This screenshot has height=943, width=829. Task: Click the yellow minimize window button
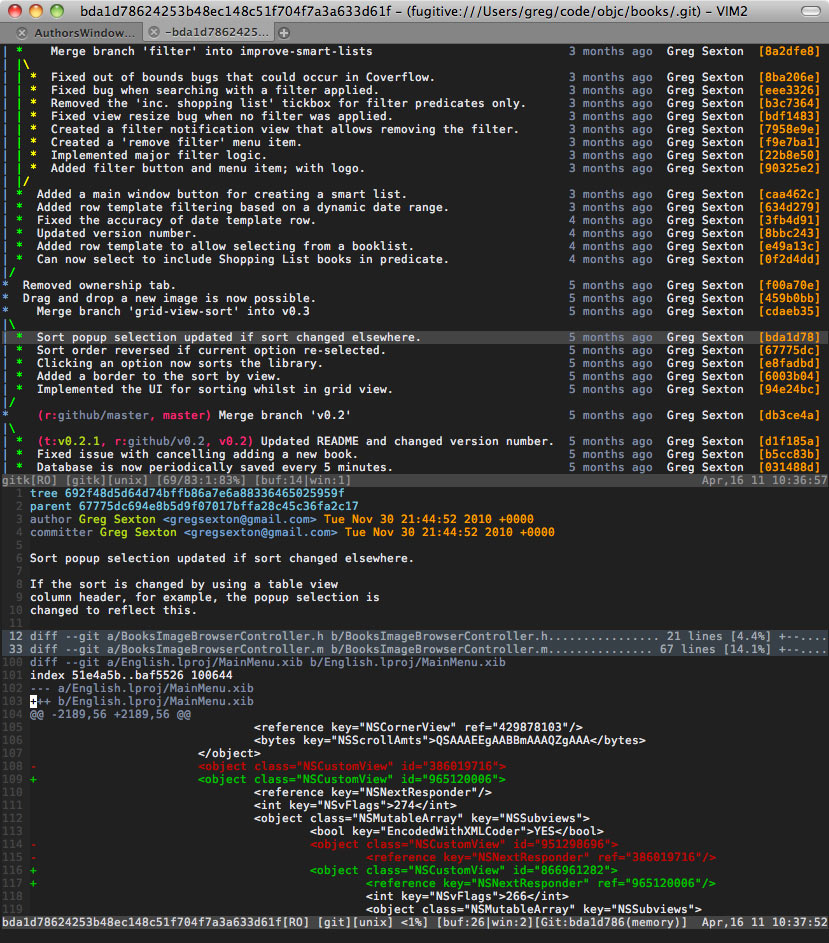36,11
